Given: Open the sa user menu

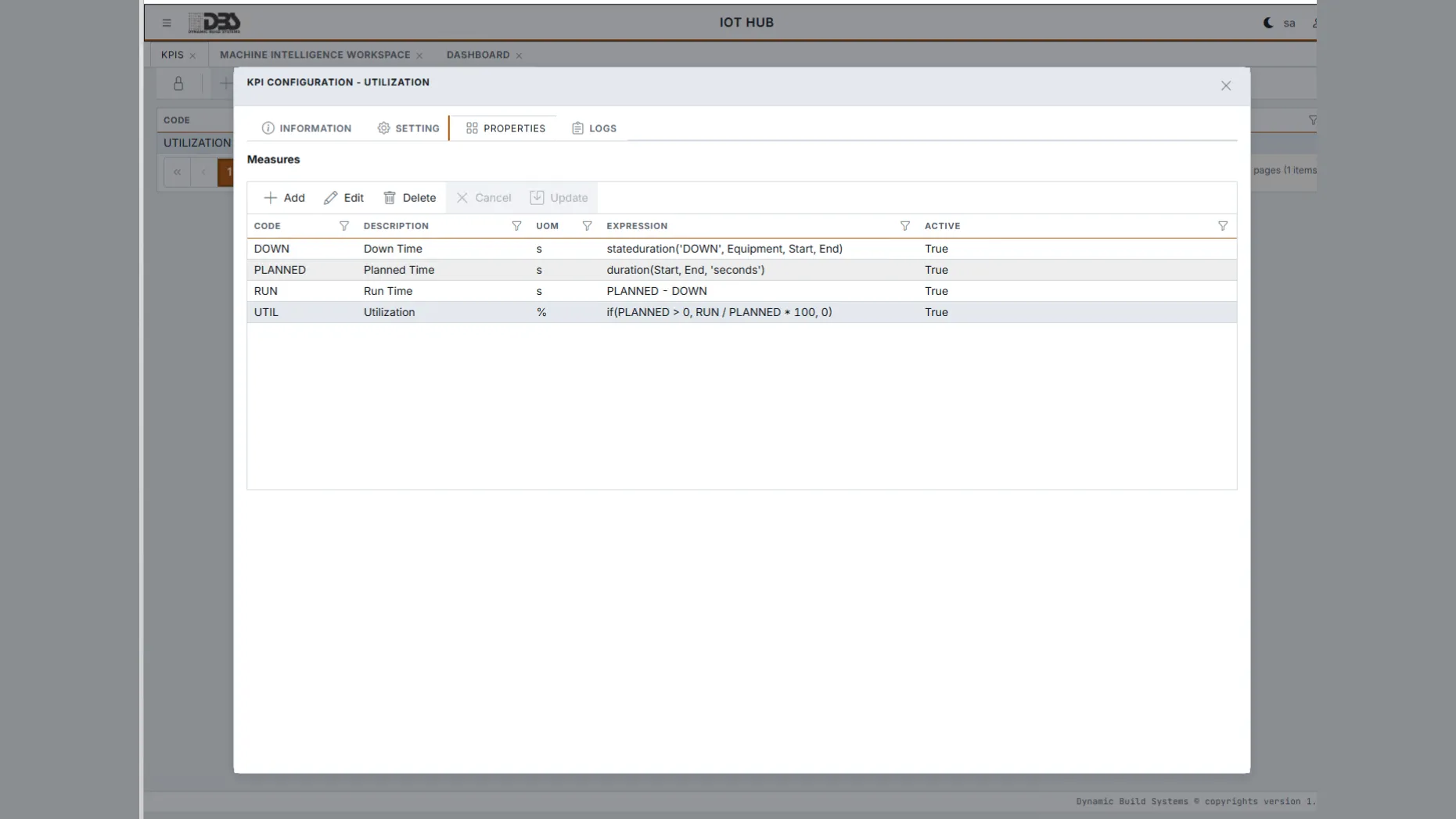Looking at the screenshot, I should 1289,23.
